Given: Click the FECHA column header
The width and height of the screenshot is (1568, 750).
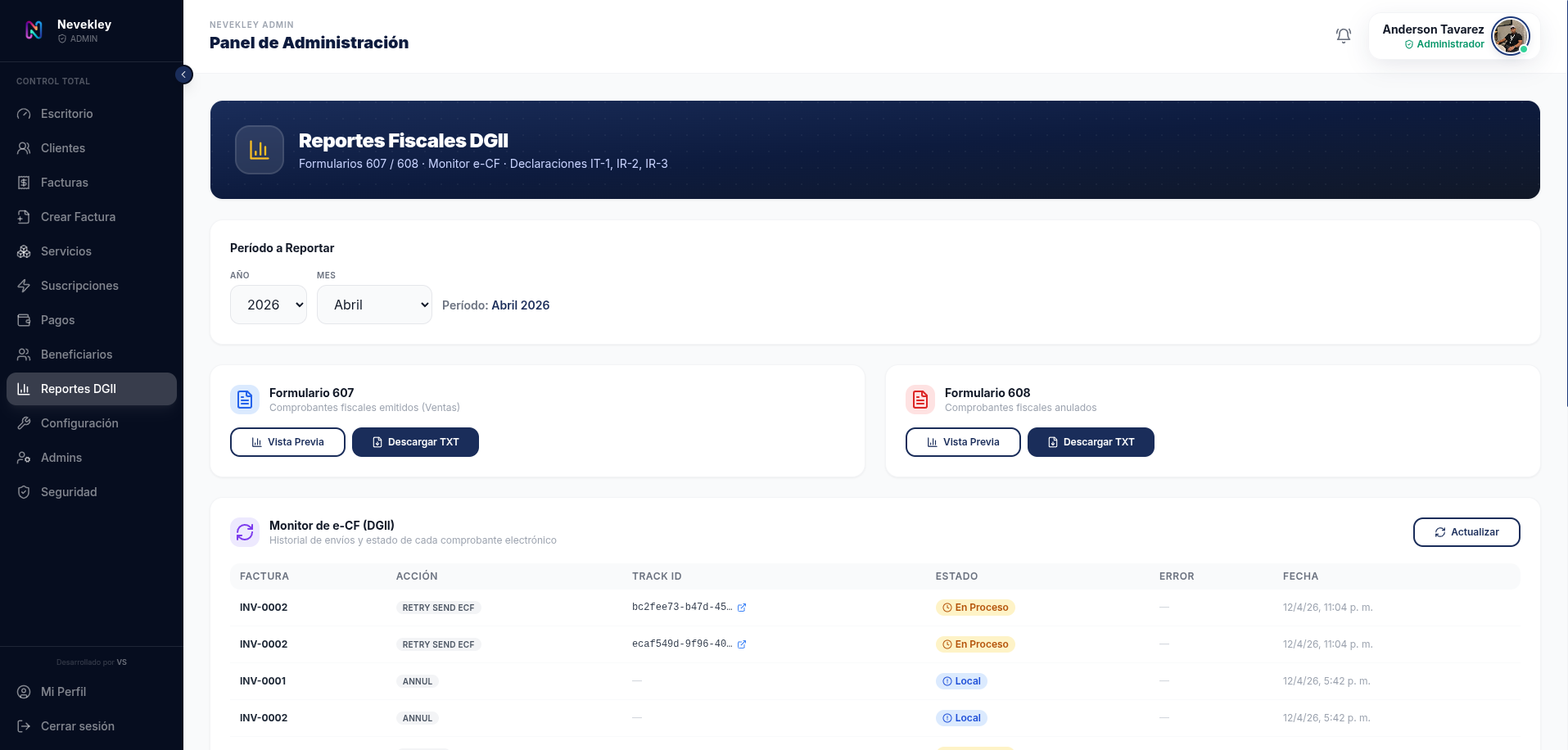Looking at the screenshot, I should click(x=1300, y=576).
